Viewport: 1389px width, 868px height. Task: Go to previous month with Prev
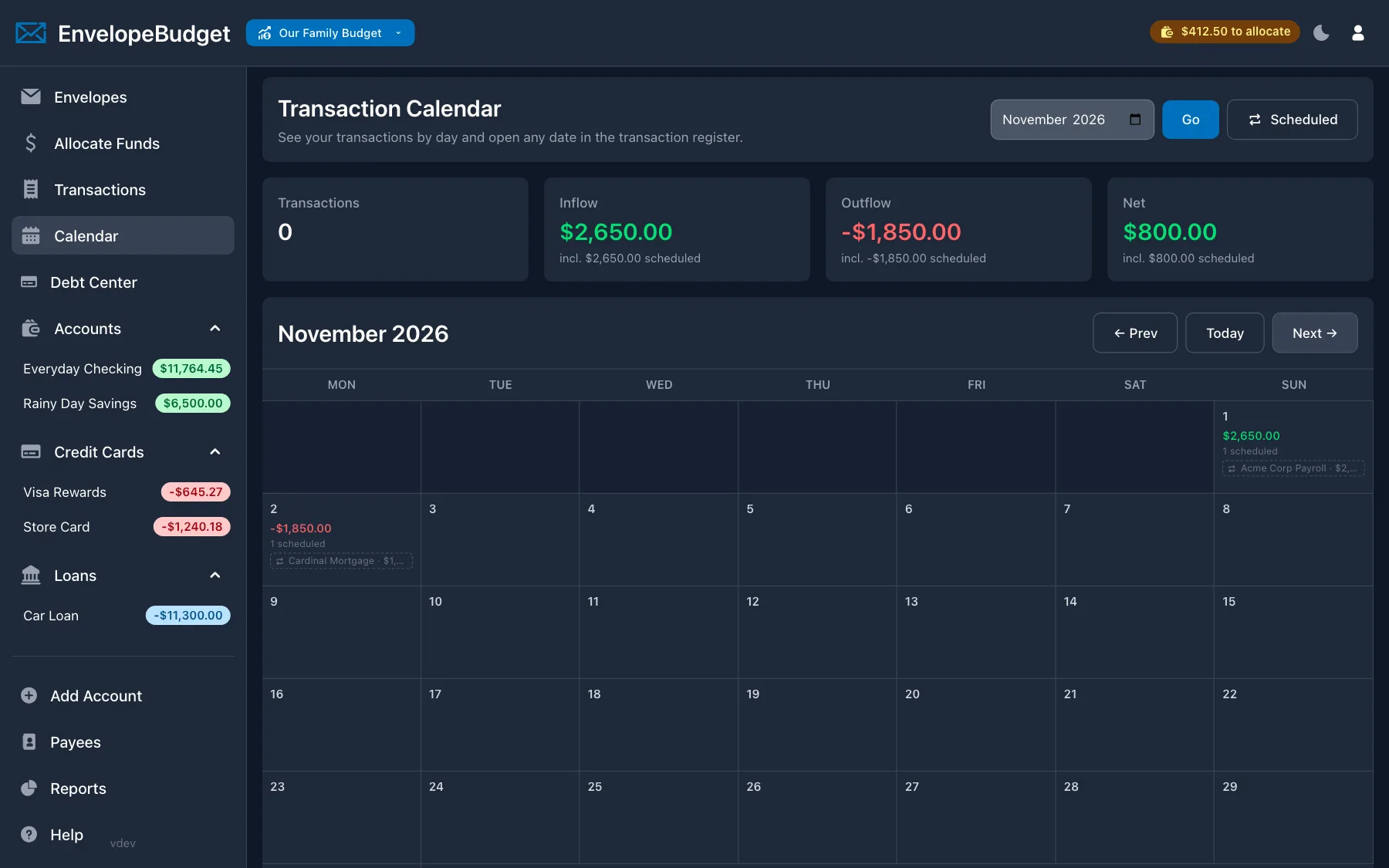(x=1135, y=333)
